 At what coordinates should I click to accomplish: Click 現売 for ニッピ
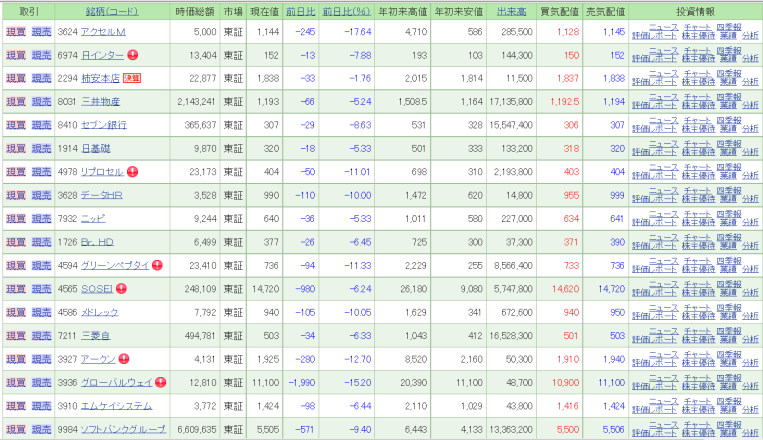(41, 219)
